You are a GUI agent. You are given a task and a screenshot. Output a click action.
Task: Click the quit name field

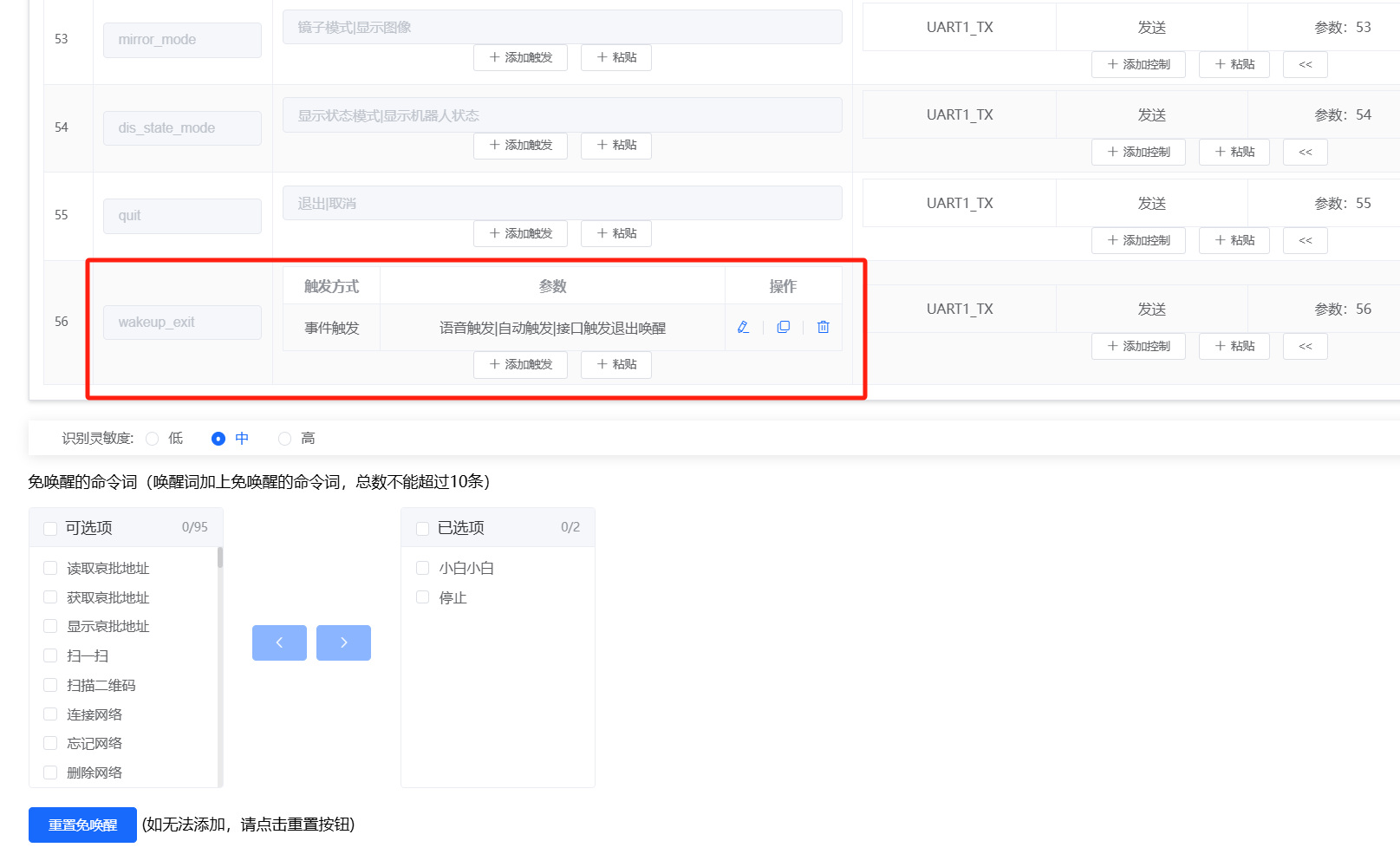[x=182, y=216]
